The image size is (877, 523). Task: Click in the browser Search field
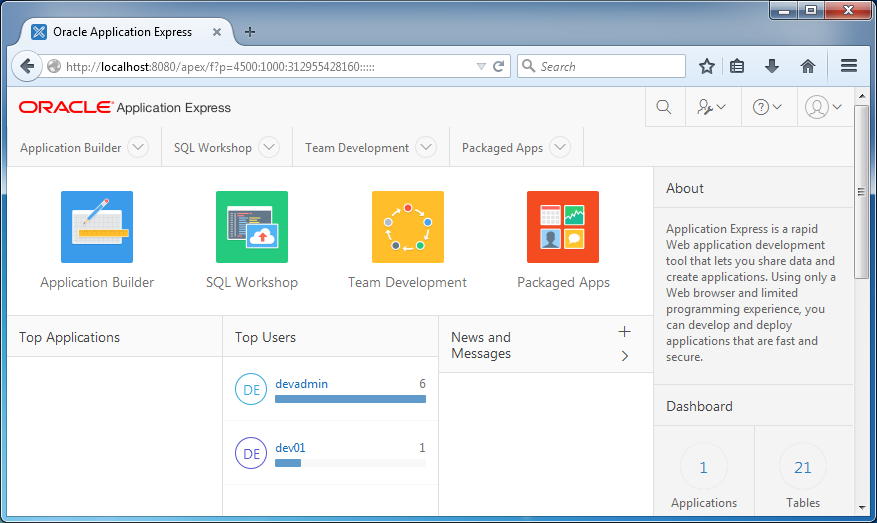click(x=601, y=66)
